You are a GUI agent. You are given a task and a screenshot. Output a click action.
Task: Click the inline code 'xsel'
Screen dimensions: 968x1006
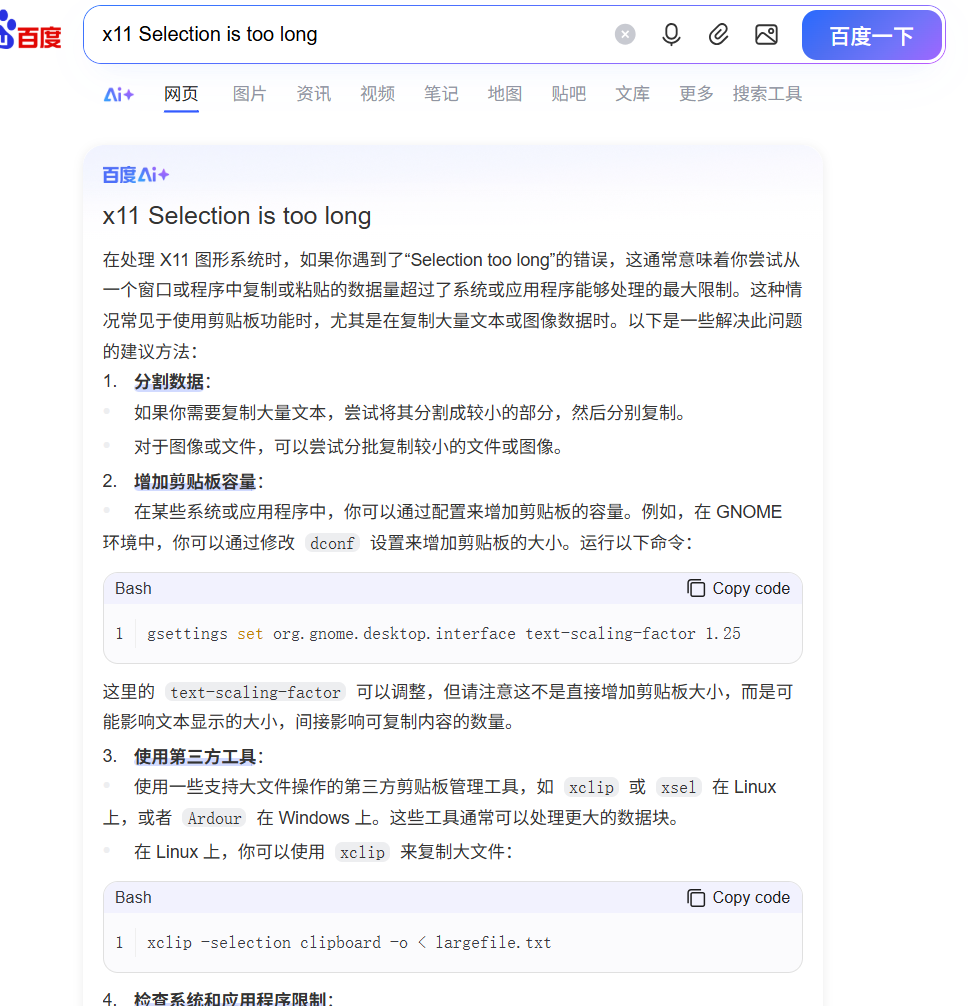pyautogui.click(x=679, y=787)
